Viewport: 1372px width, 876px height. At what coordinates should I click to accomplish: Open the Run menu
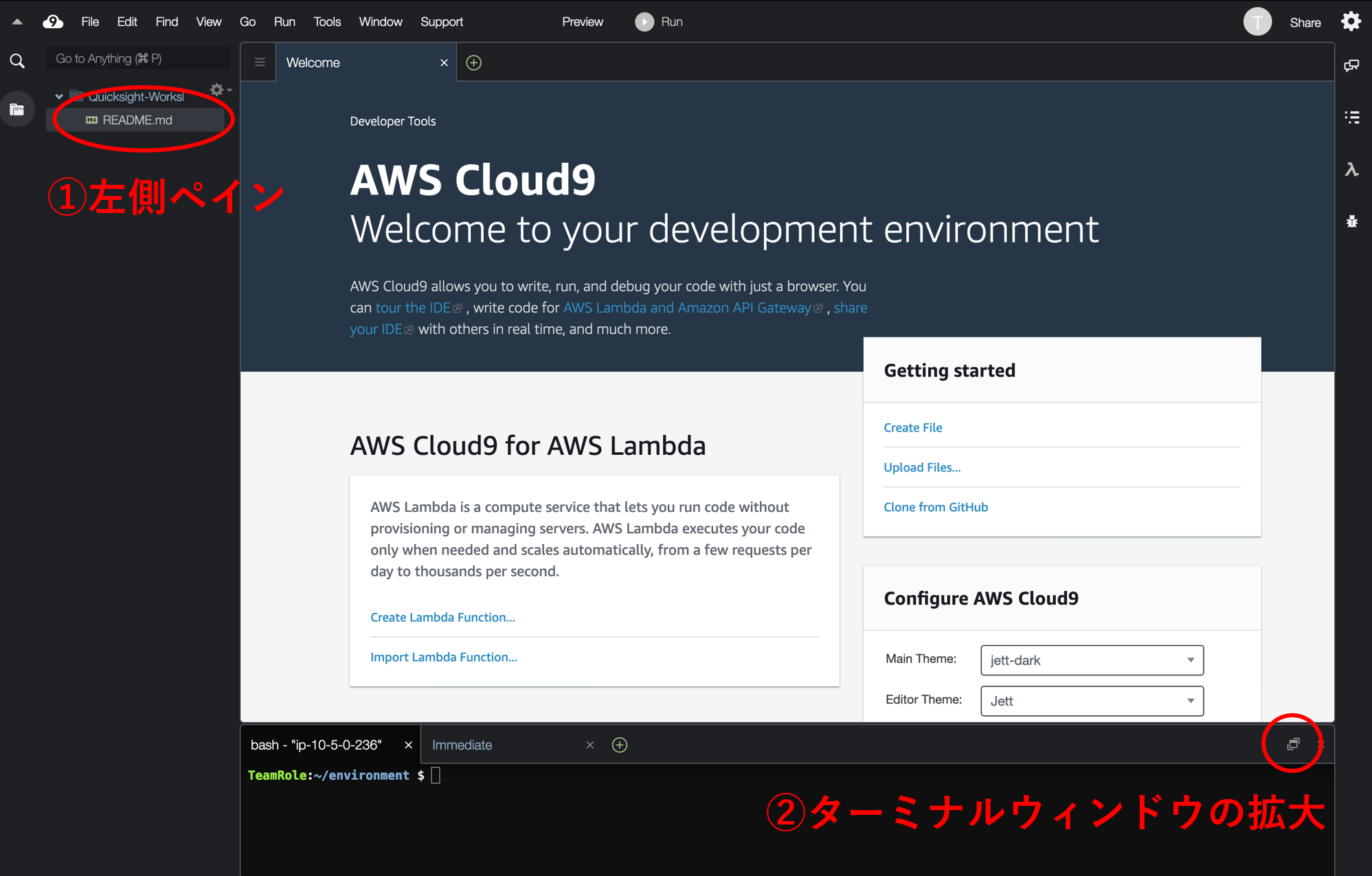click(x=284, y=22)
